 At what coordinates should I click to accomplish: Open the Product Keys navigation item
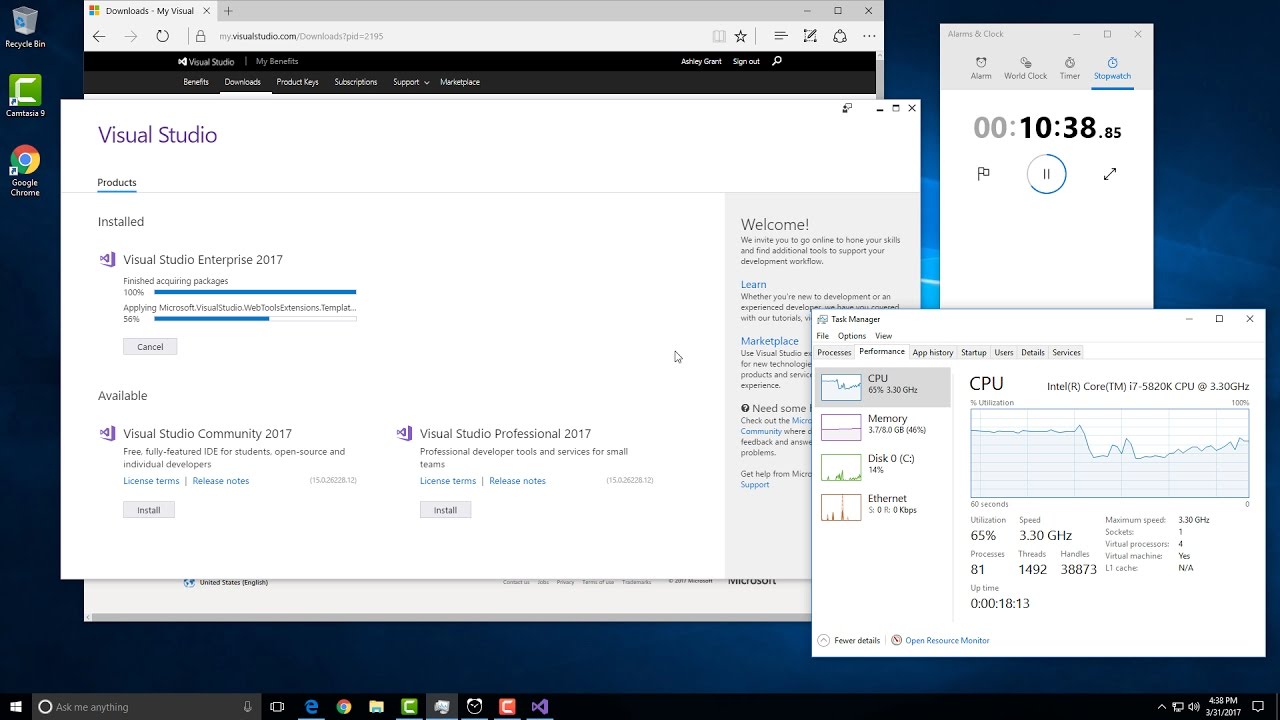tap(297, 82)
